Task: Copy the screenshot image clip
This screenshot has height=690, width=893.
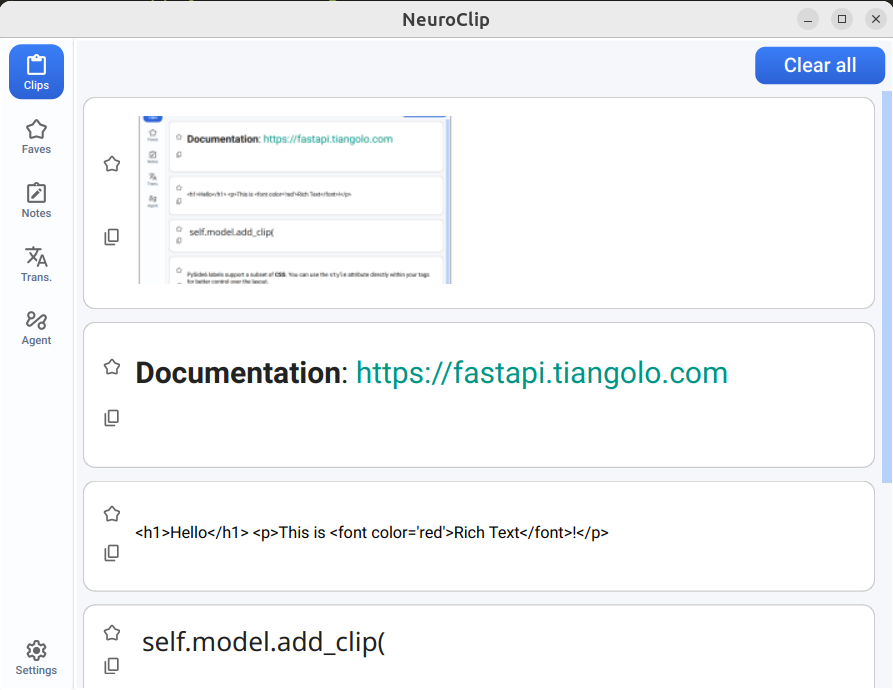Action: pos(112,236)
